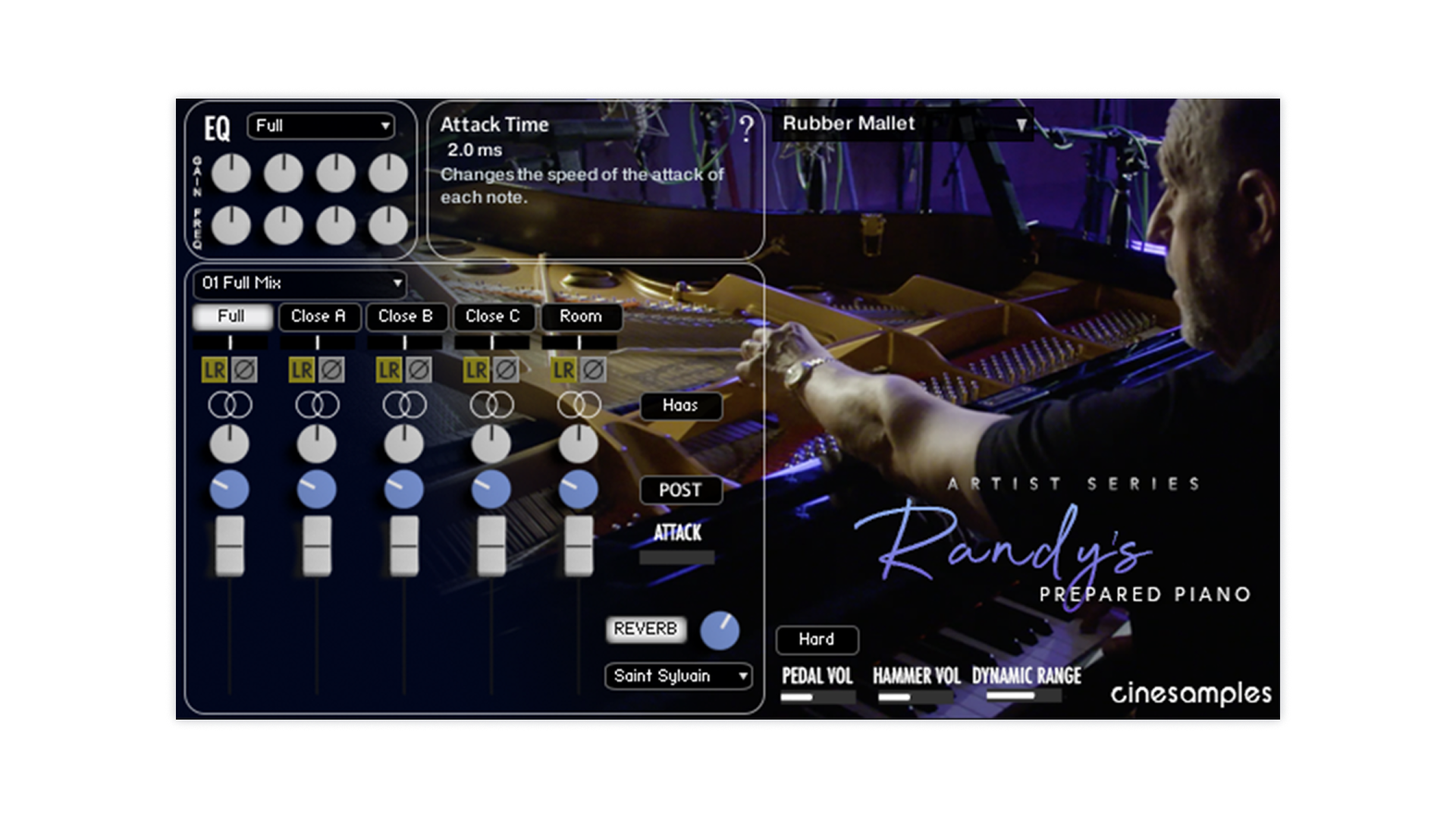Click the blue reverb amount knob
This screenshot has height=819, width=1456.
point(719,630)
